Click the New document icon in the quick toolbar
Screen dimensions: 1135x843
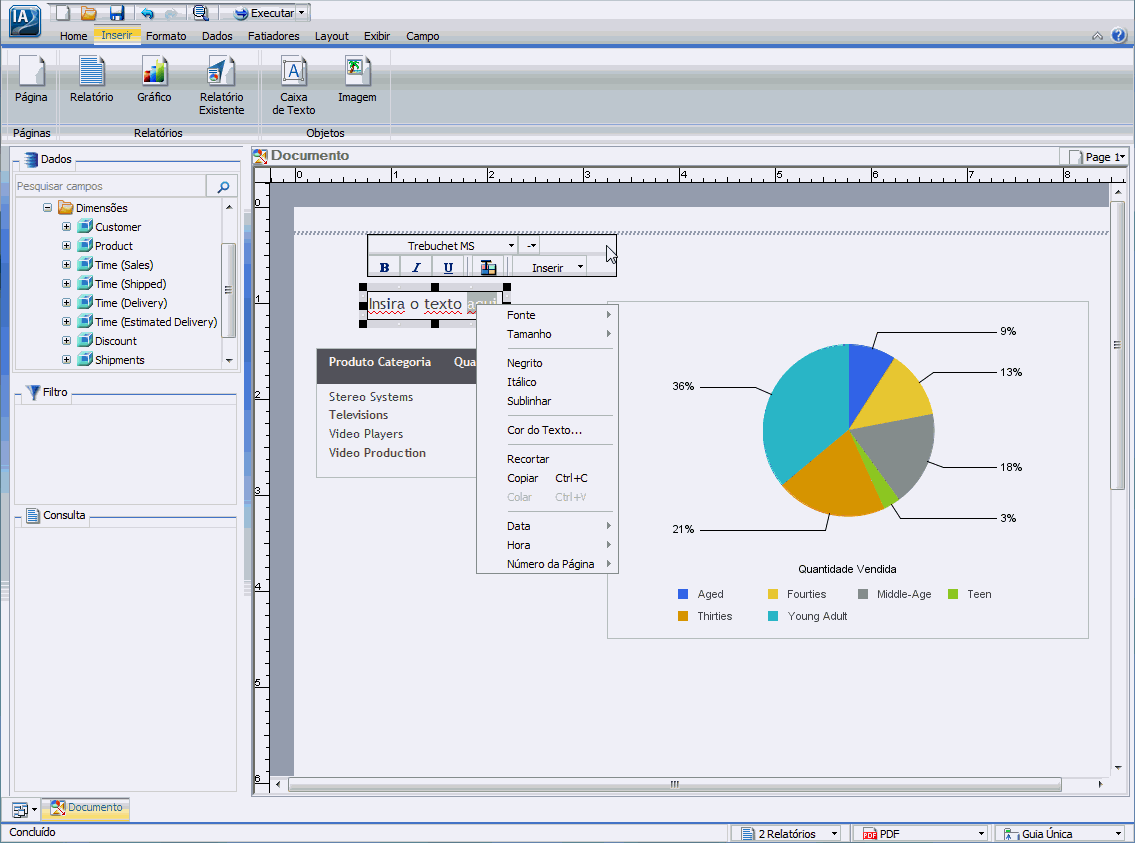pyautogui.click(x=63, y=12)
